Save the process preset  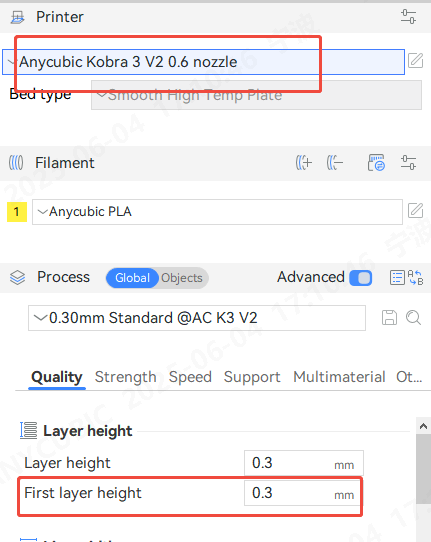(389, 318)
